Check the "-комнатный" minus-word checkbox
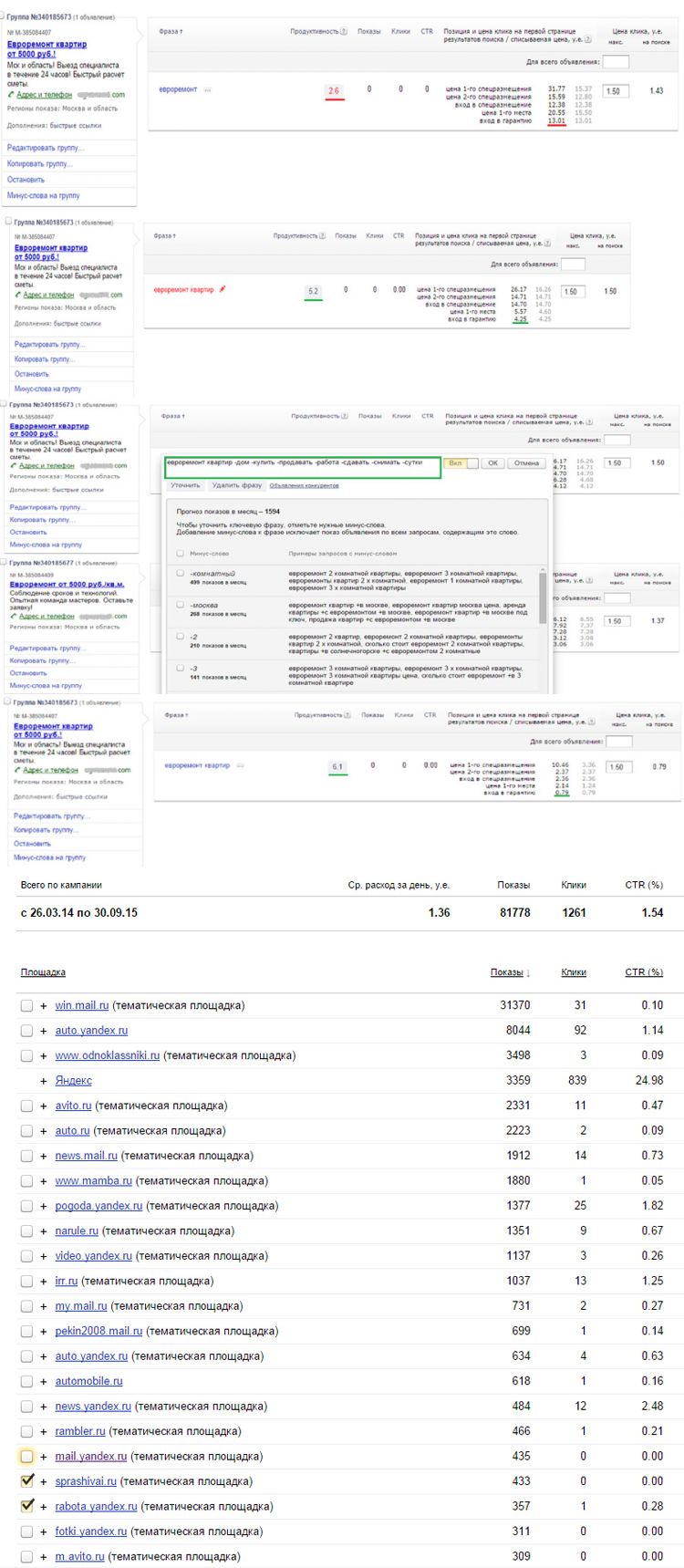Screen dimensions: 684x1568 (180, 574)
